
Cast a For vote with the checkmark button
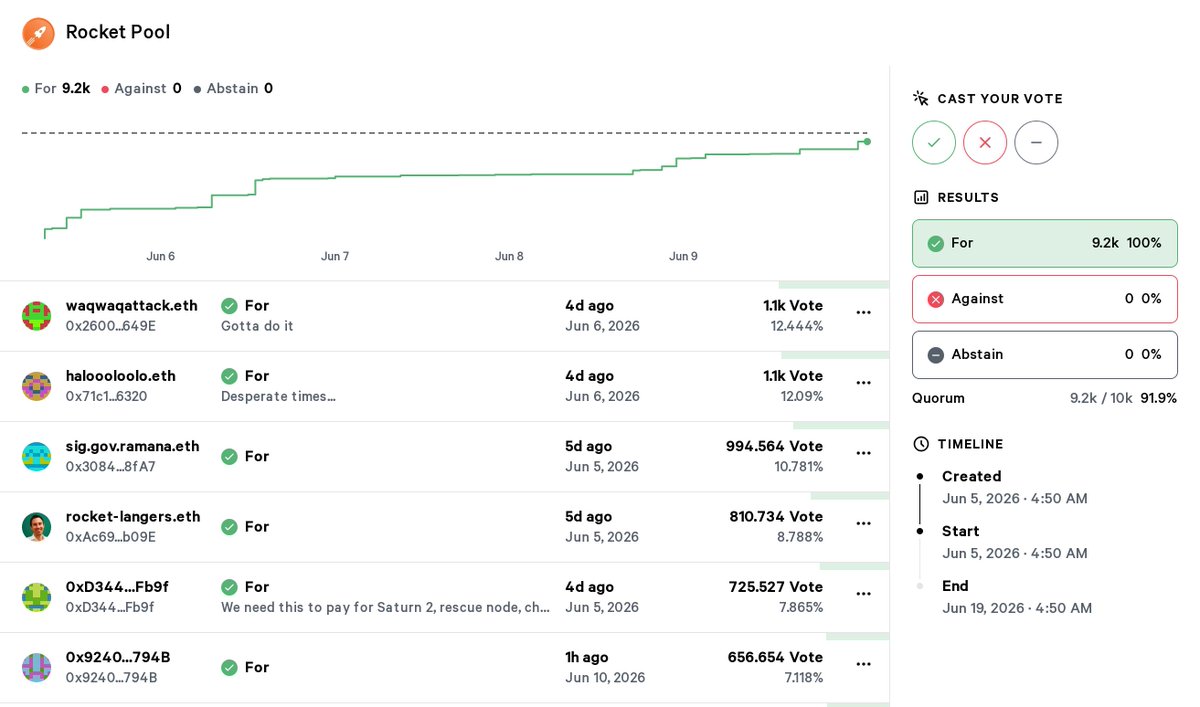[934, 143]
